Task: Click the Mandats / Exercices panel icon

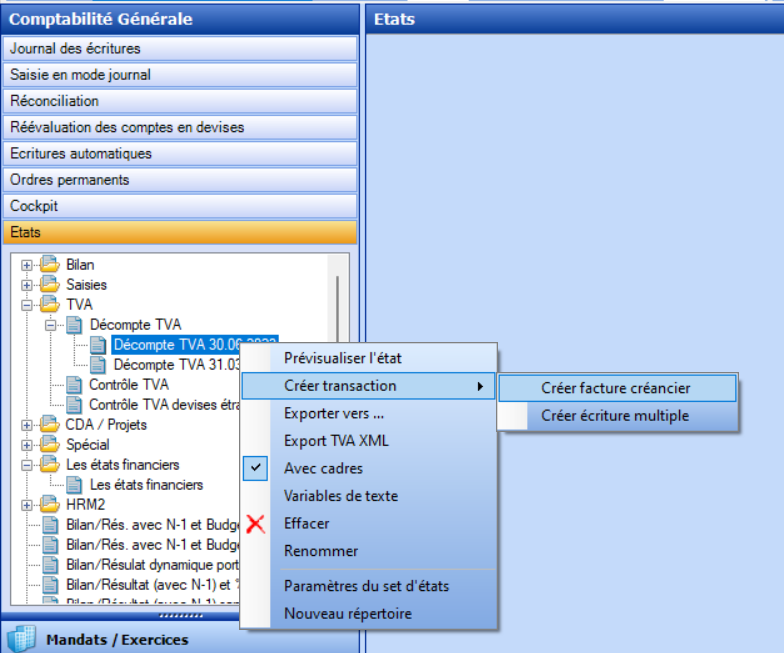Action: (22, 638)
